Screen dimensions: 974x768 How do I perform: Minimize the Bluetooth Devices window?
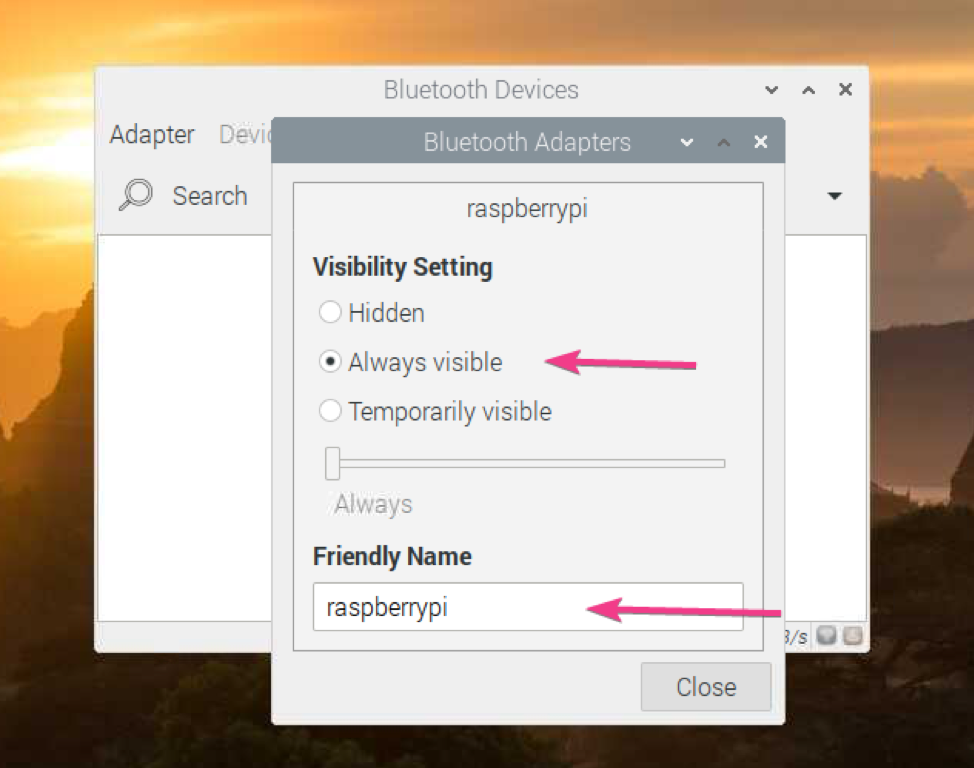[x=771, y=90]
